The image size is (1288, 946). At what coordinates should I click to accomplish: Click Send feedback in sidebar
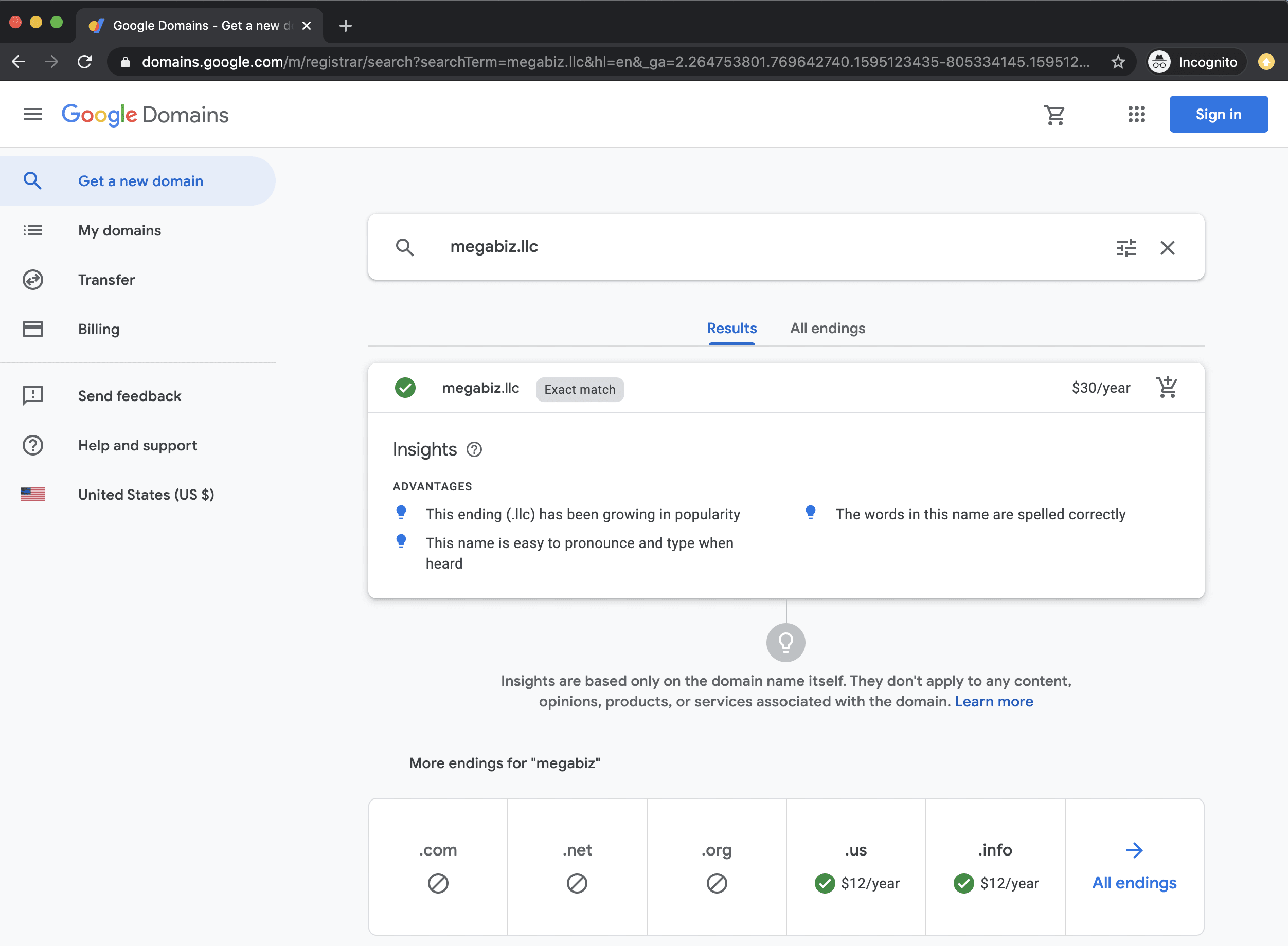coord(137,396)
